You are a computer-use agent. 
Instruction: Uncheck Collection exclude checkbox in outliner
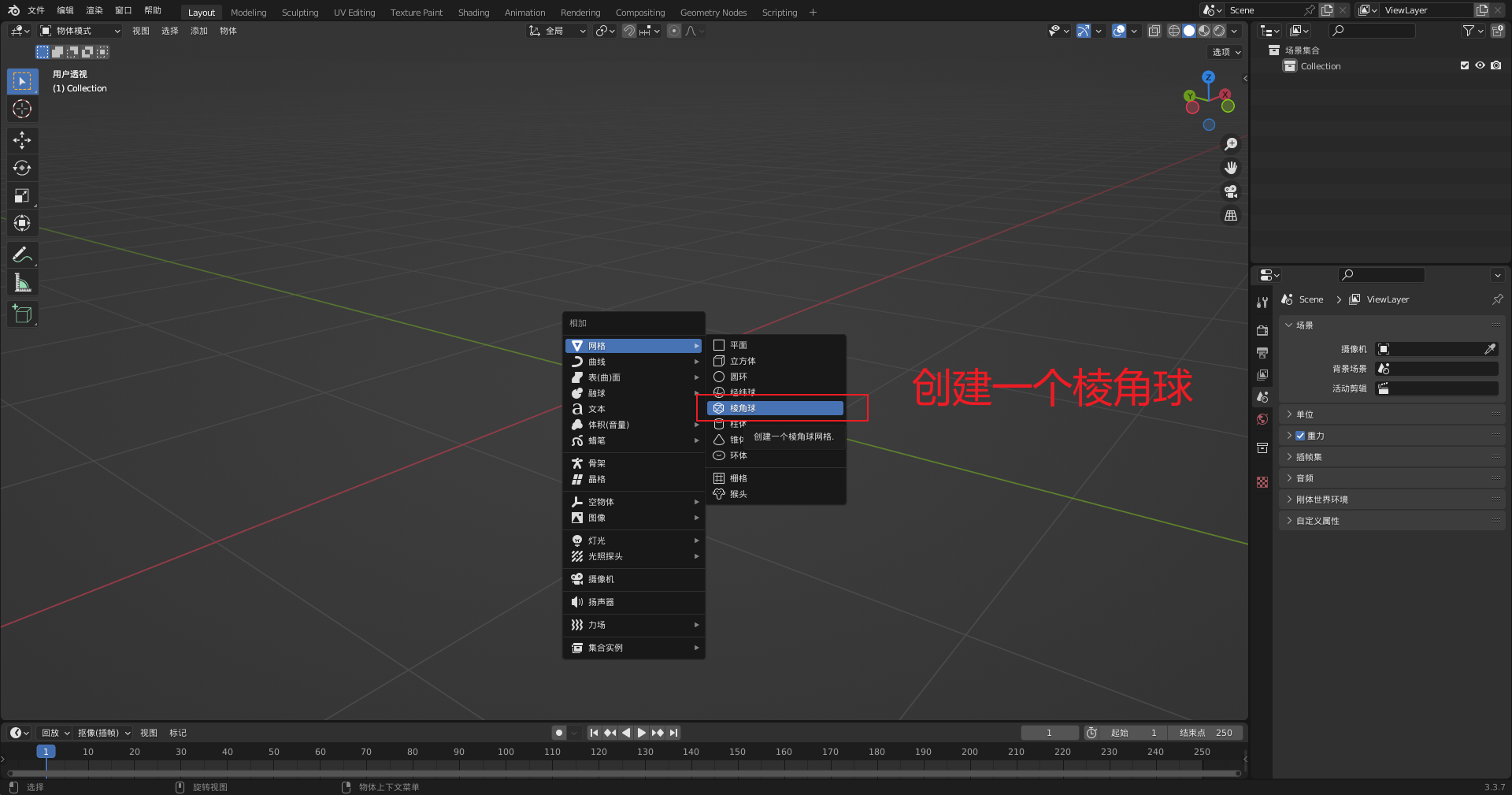[1464, 66]
